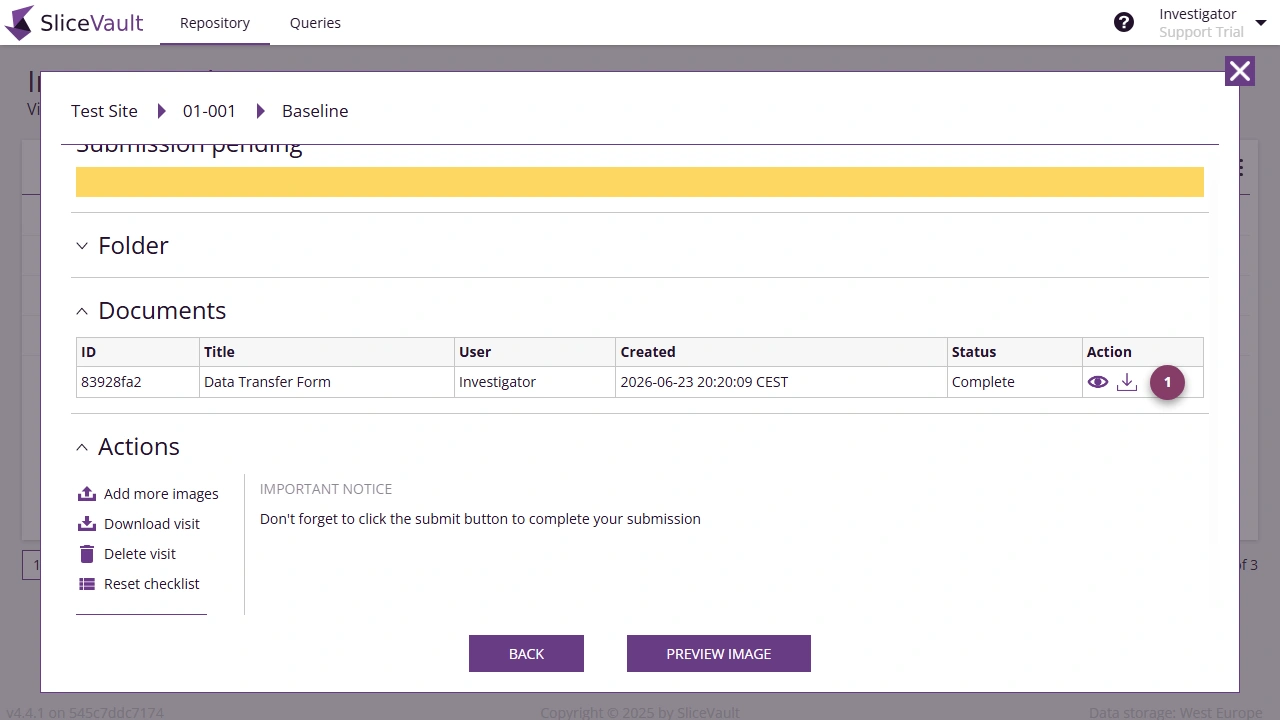Screen dimensions: 1280x720
Task: Click the IMPORTANT NOTICE heading
Action: tap(326, 489)
